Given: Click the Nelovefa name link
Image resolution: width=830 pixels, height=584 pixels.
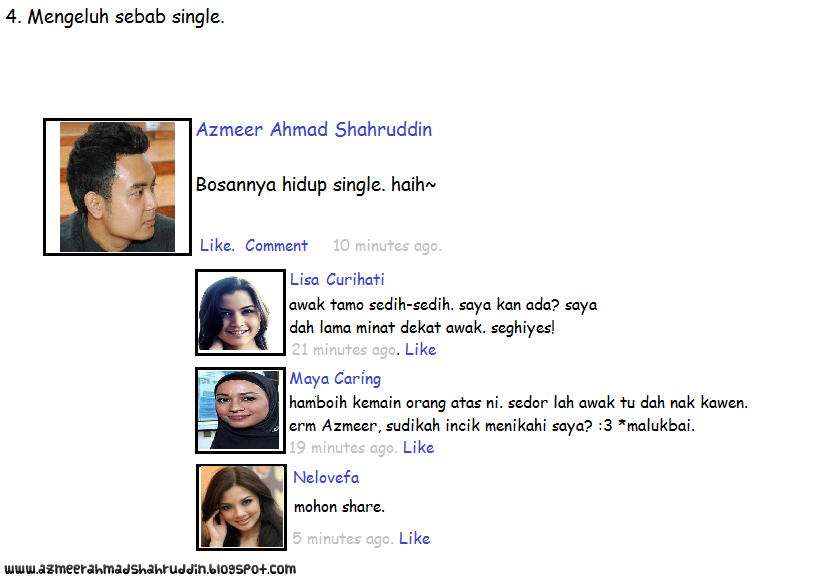Looking at the screenshot, I should [x=326, y=477].
